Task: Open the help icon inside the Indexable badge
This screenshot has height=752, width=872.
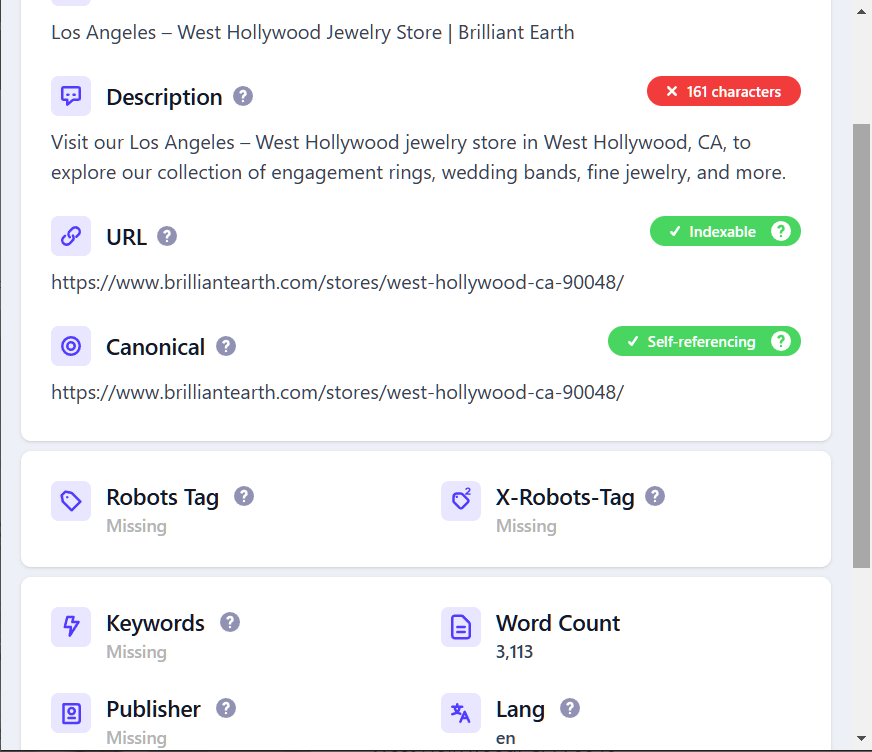Action: point(781,231)
